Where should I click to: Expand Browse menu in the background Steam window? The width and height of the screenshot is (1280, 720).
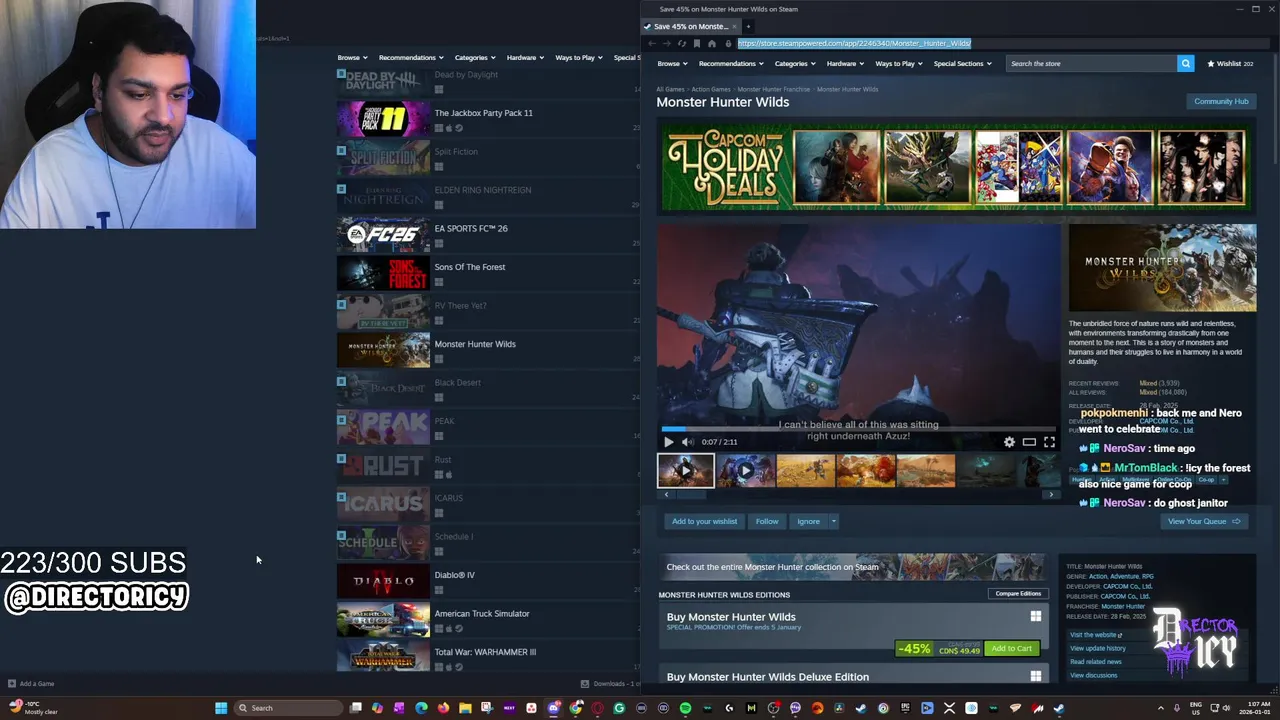pos(351,57)
